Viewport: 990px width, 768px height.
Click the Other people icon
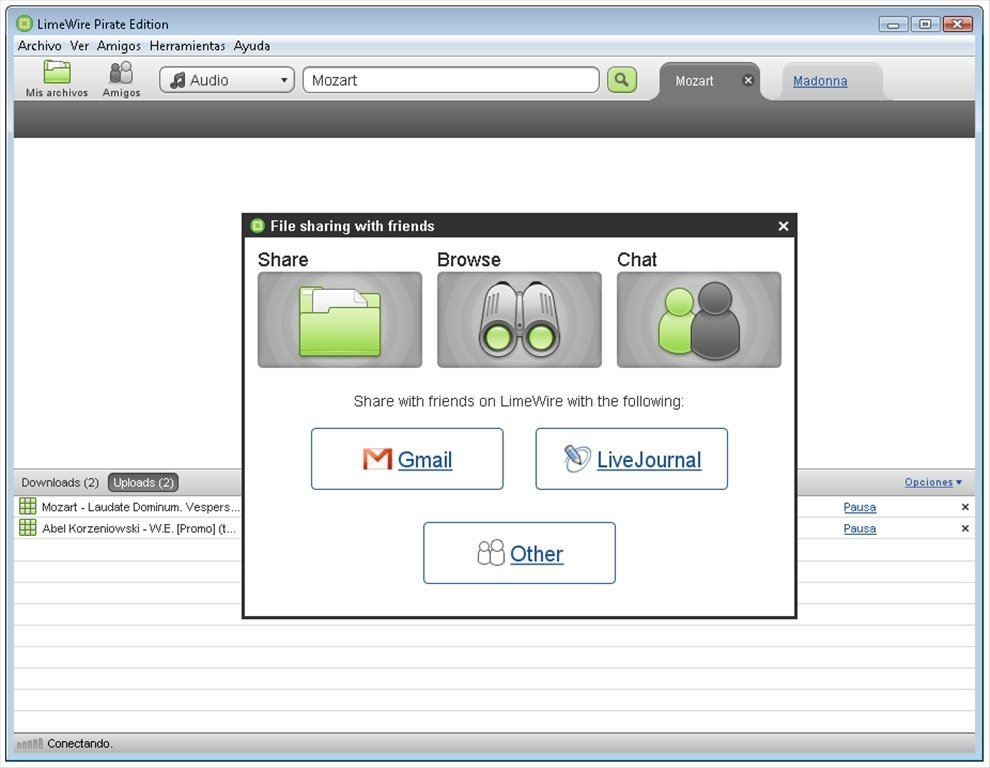(491, 553)
